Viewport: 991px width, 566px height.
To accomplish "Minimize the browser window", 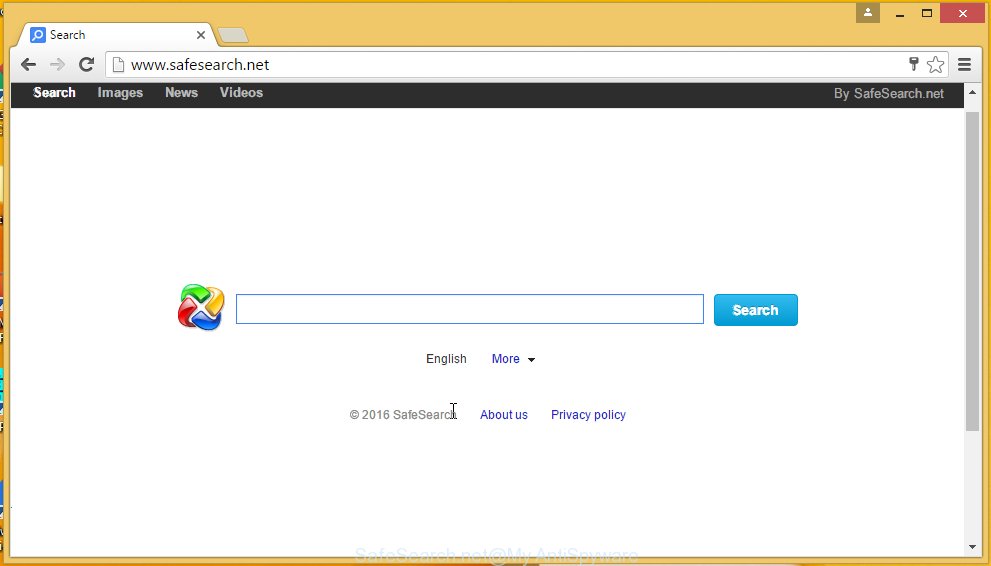I will 900,13.
